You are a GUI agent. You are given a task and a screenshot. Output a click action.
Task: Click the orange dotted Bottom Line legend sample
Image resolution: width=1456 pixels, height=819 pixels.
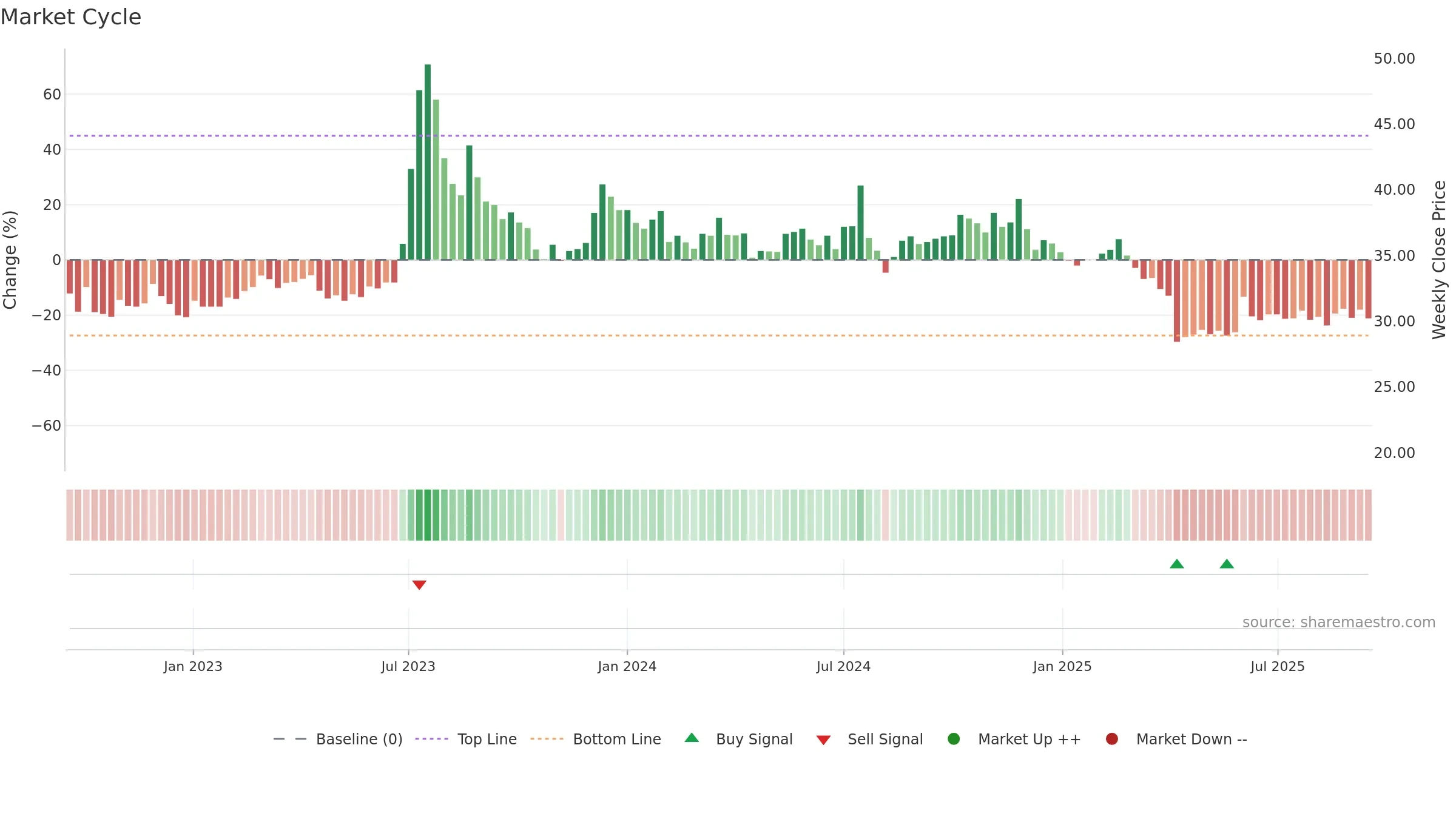tap(547, 739)
